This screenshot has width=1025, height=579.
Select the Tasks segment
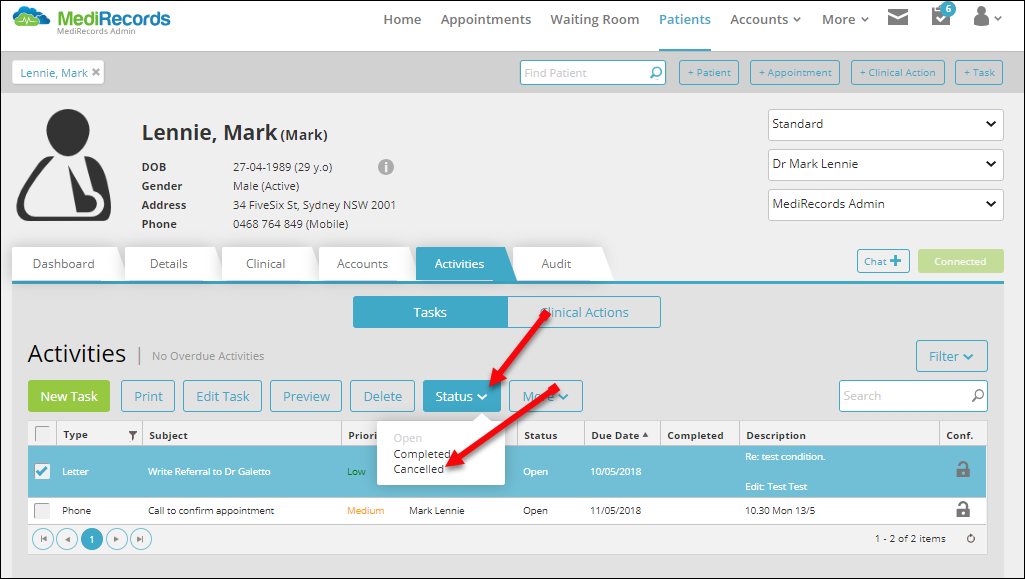point(430,312)
